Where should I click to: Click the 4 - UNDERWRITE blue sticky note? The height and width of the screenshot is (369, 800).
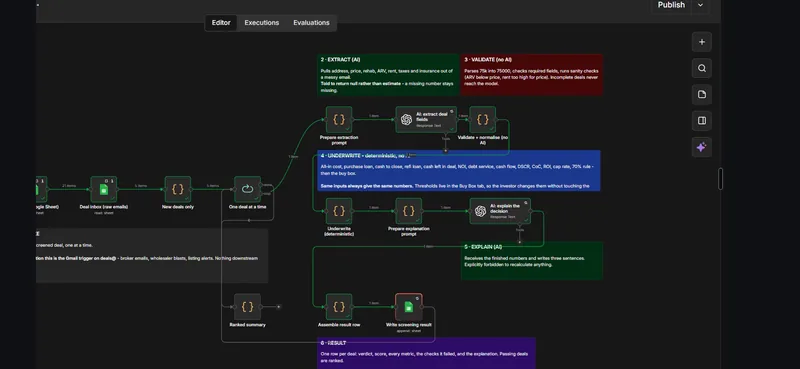click(458, 170)
